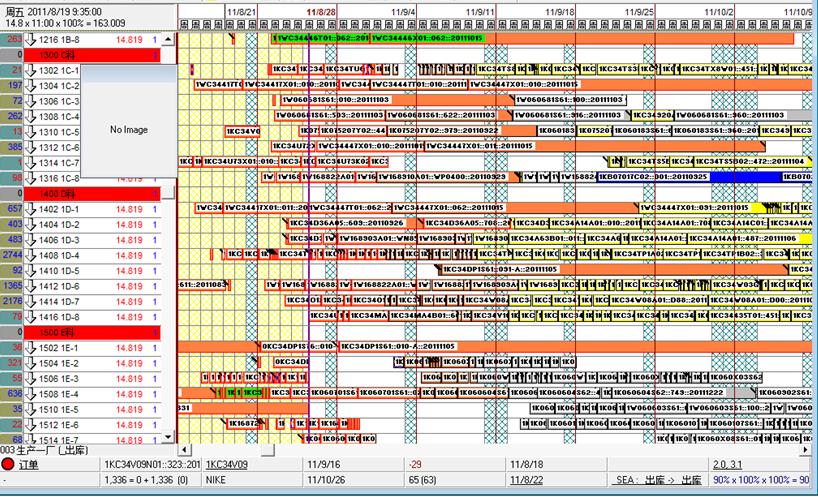Image resolution: width=818 pixels, height=497 pixels.
Task: Click the 2.0, 3.1 underlined link
Action: pos(729,464)
